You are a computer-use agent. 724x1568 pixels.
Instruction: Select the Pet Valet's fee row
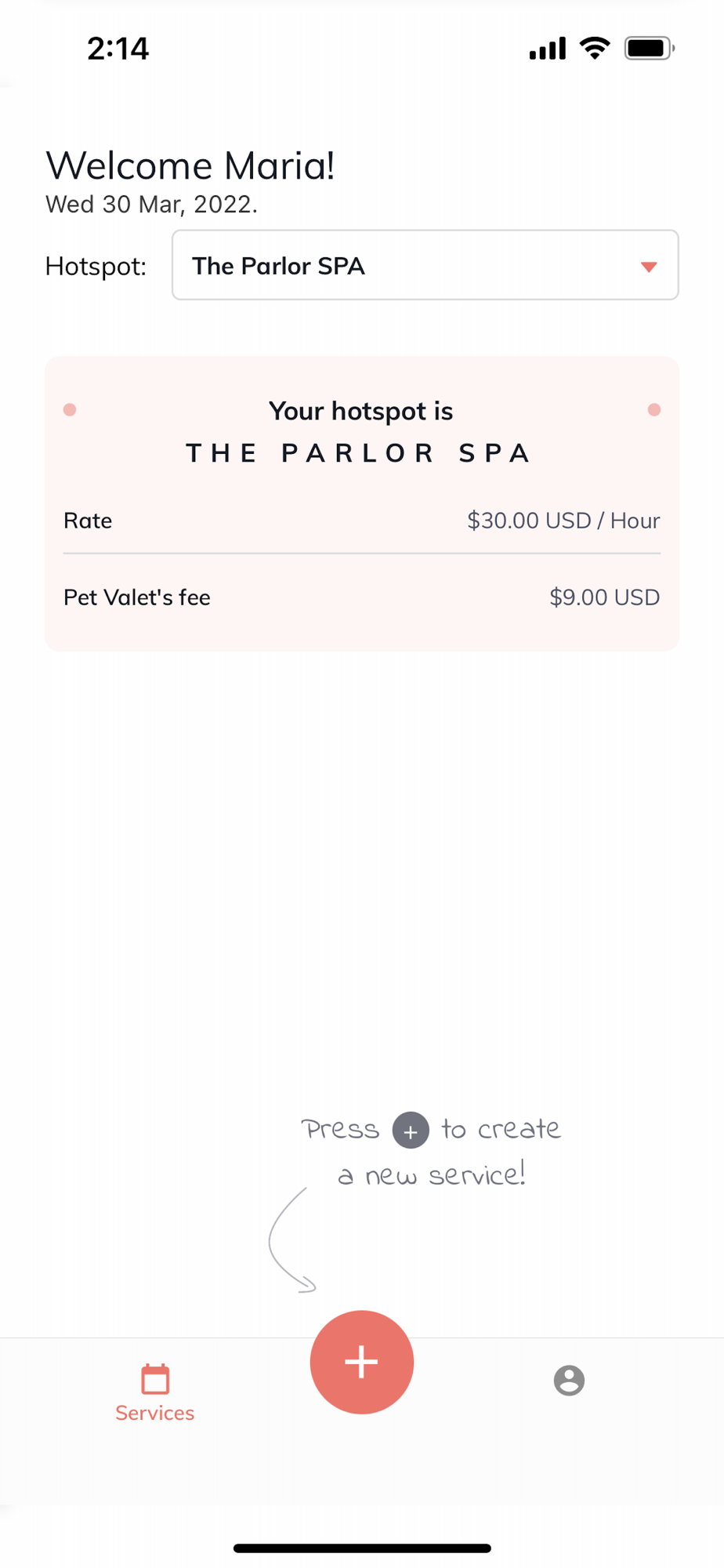(x=362, y=597)
